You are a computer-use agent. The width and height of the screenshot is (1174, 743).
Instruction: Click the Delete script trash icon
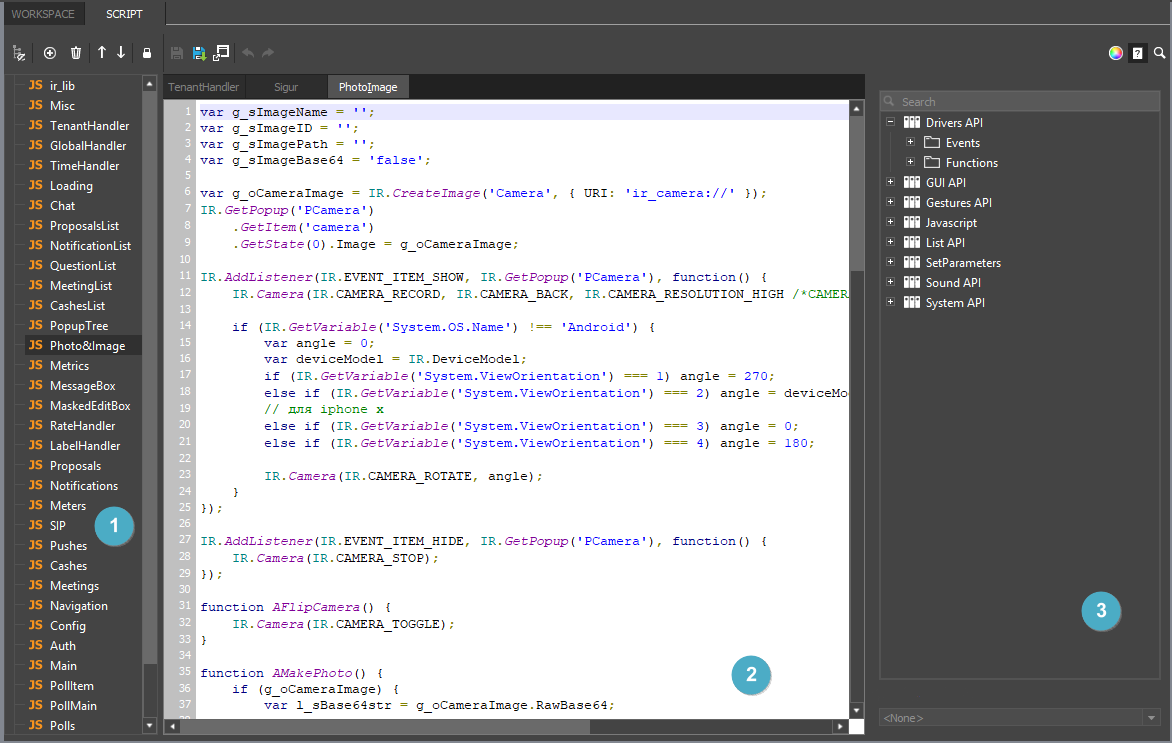click(x=76, y=52)
